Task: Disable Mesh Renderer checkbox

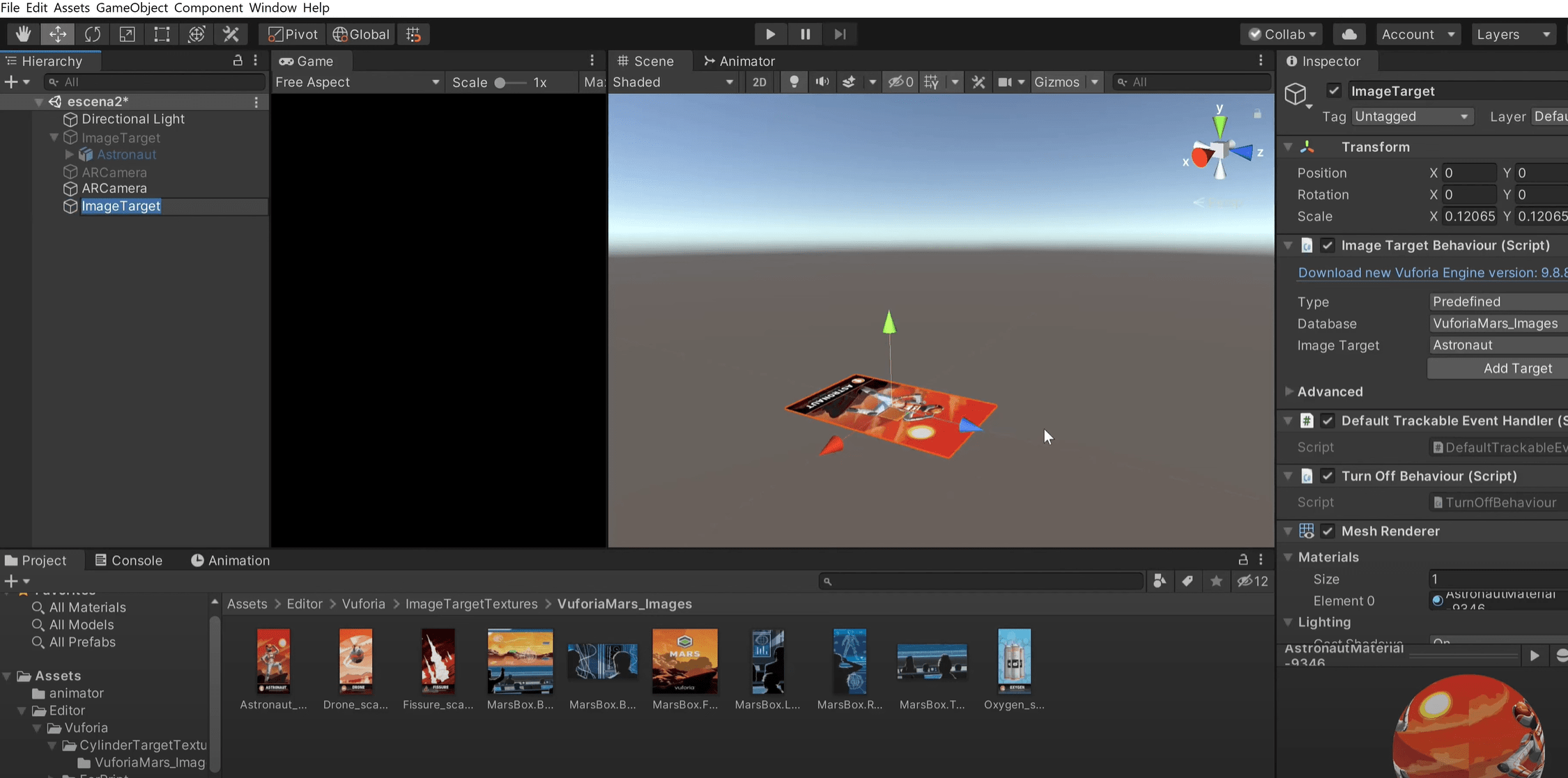Action: 1328,531
